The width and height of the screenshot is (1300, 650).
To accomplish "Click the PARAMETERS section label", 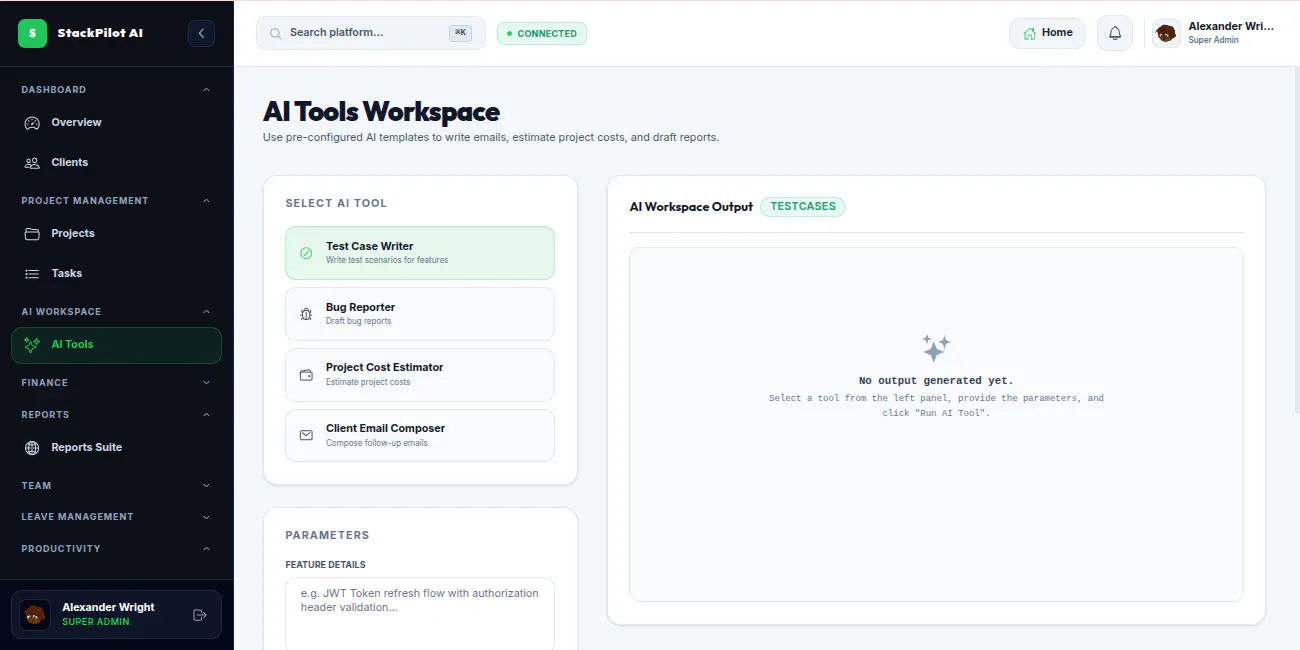I will tap(327, 535).
